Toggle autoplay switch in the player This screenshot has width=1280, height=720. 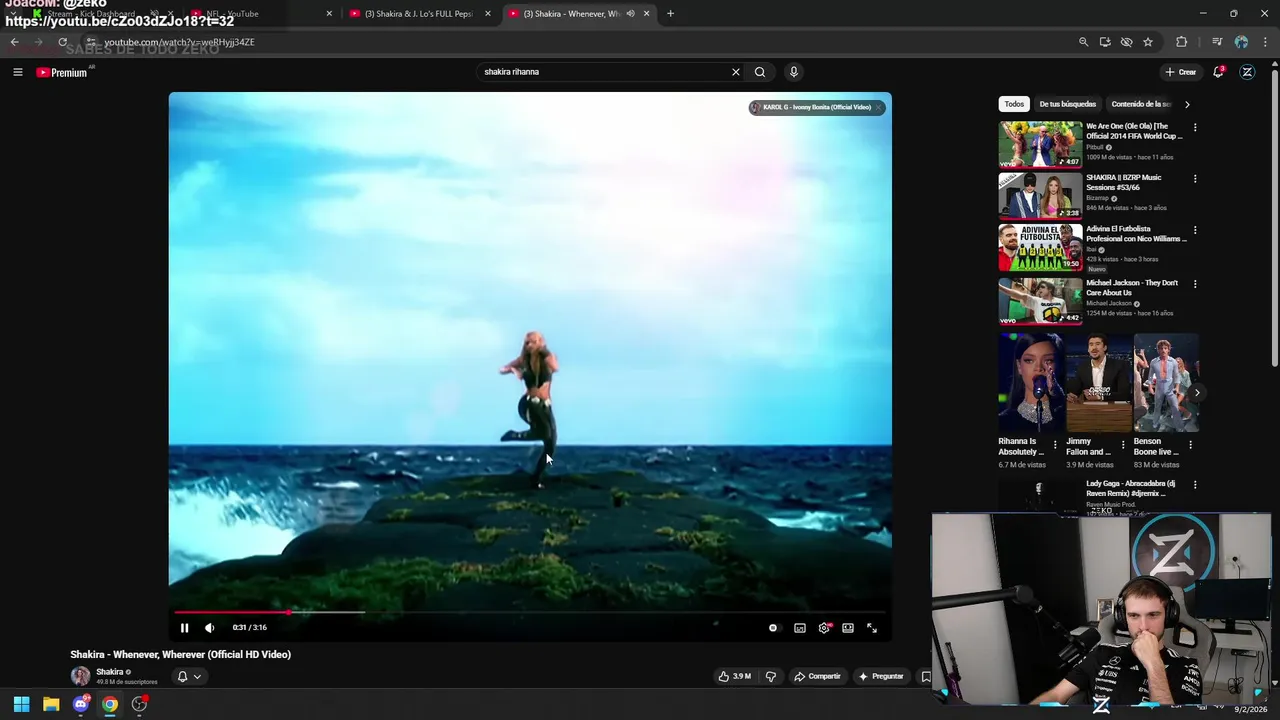click(773, 628)
